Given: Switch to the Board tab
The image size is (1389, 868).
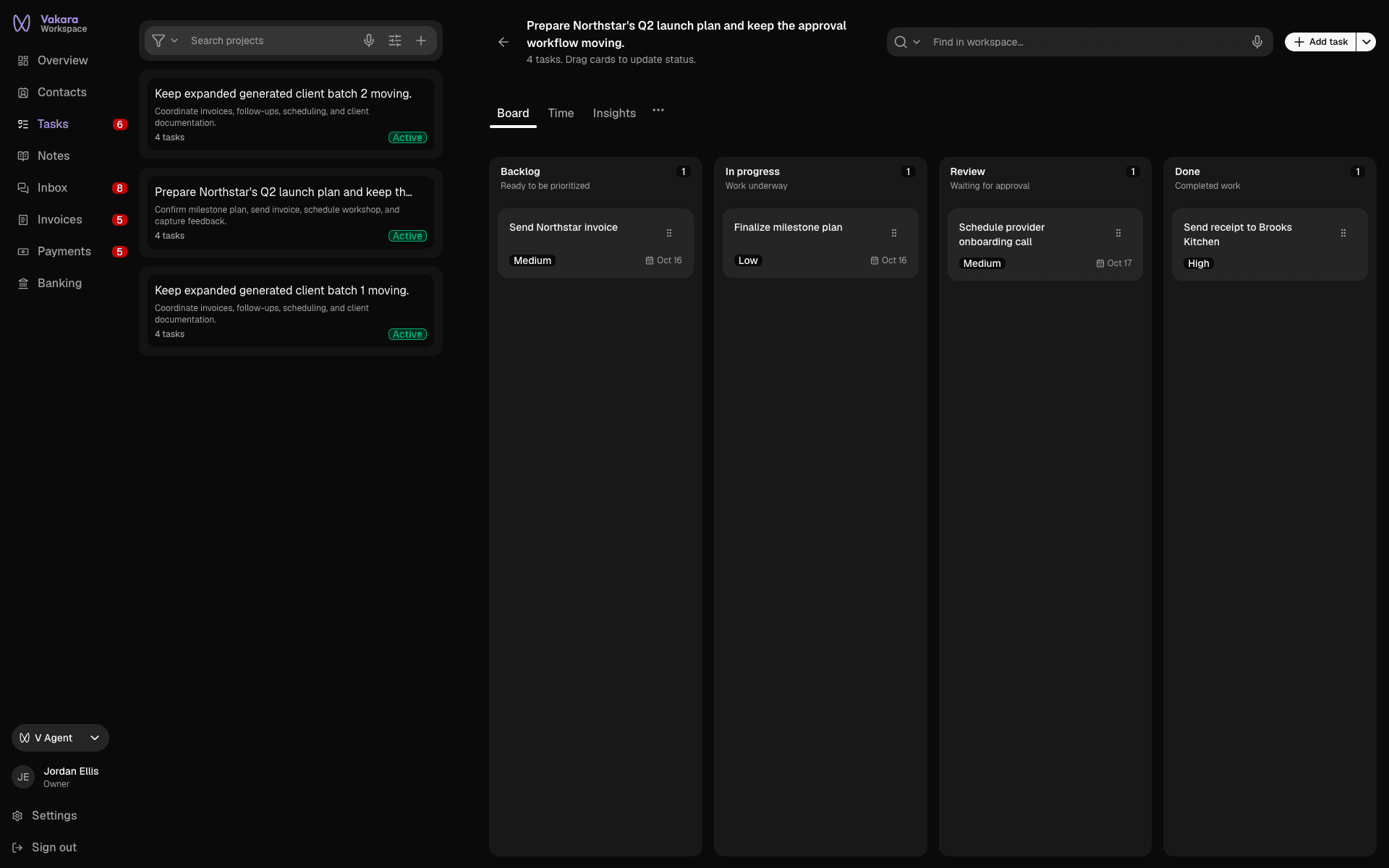Looking at the screenshot, I should 513,114.
